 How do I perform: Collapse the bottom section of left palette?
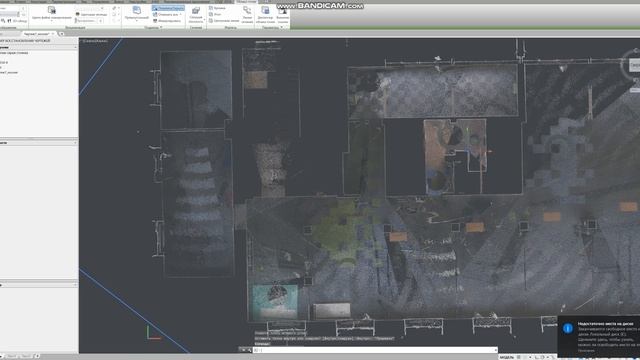pos(75,285)
